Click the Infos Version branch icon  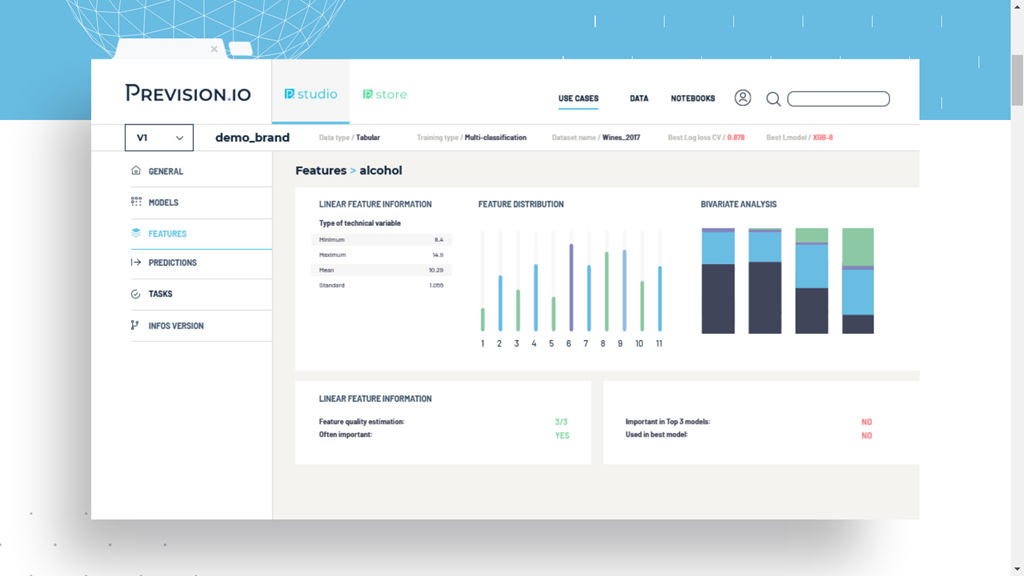coord(136,326)
